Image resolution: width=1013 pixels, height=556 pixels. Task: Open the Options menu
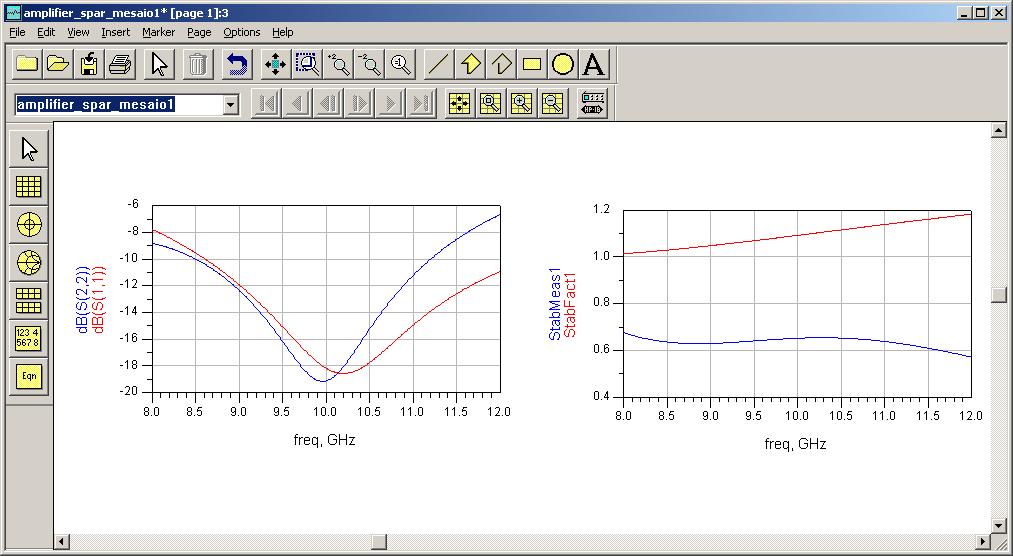(x=242, y=32)
